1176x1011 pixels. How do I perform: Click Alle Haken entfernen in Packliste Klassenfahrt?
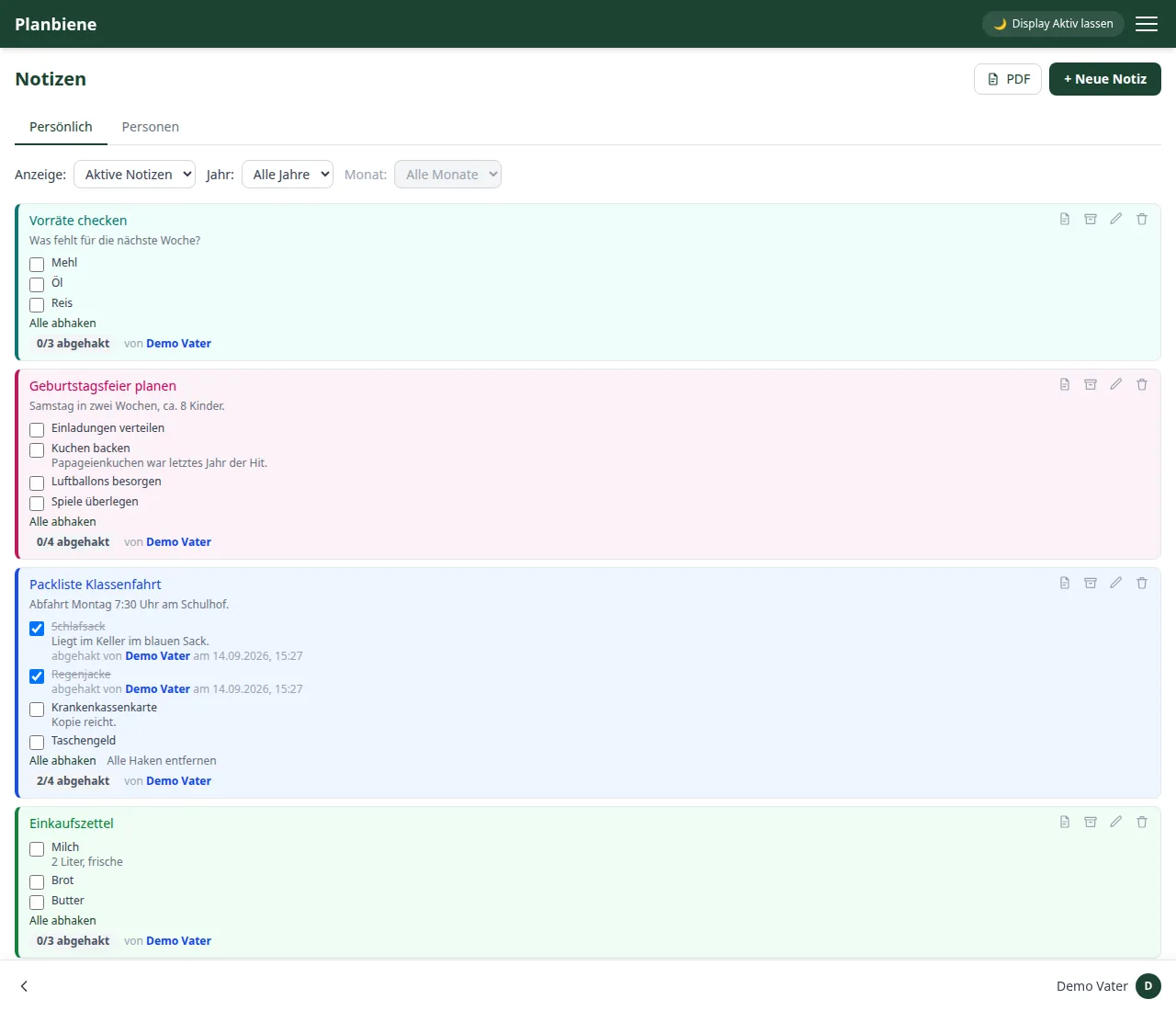coord(162,761)
